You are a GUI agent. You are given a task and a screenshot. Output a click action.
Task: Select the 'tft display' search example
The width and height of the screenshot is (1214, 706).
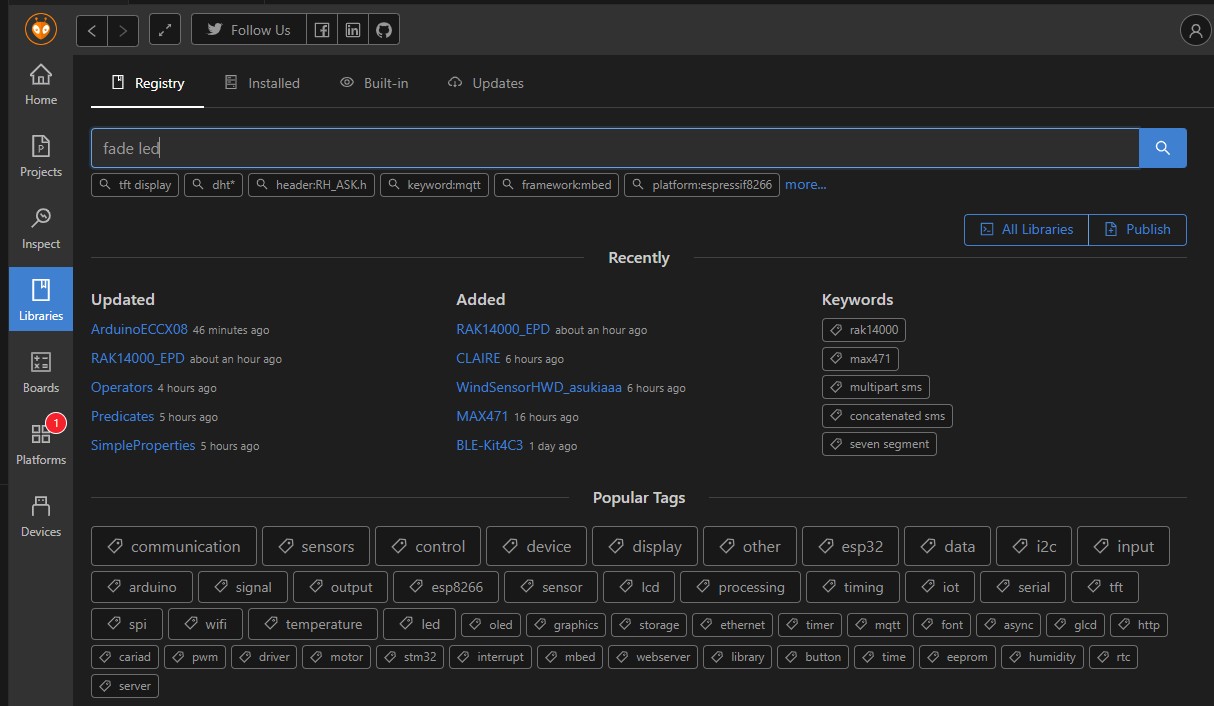[x=135, y=185]
